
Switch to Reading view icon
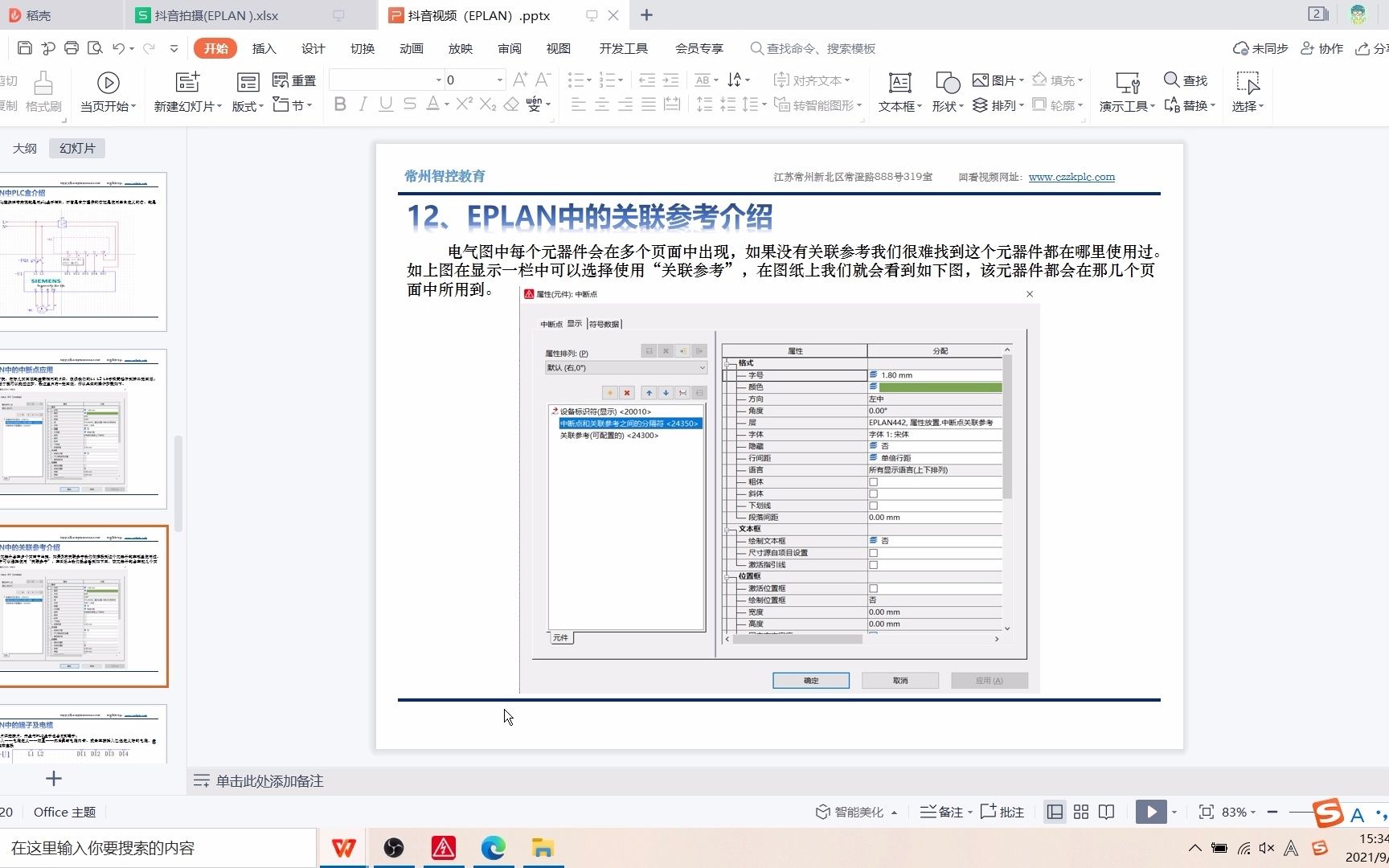coord(1107,812)
